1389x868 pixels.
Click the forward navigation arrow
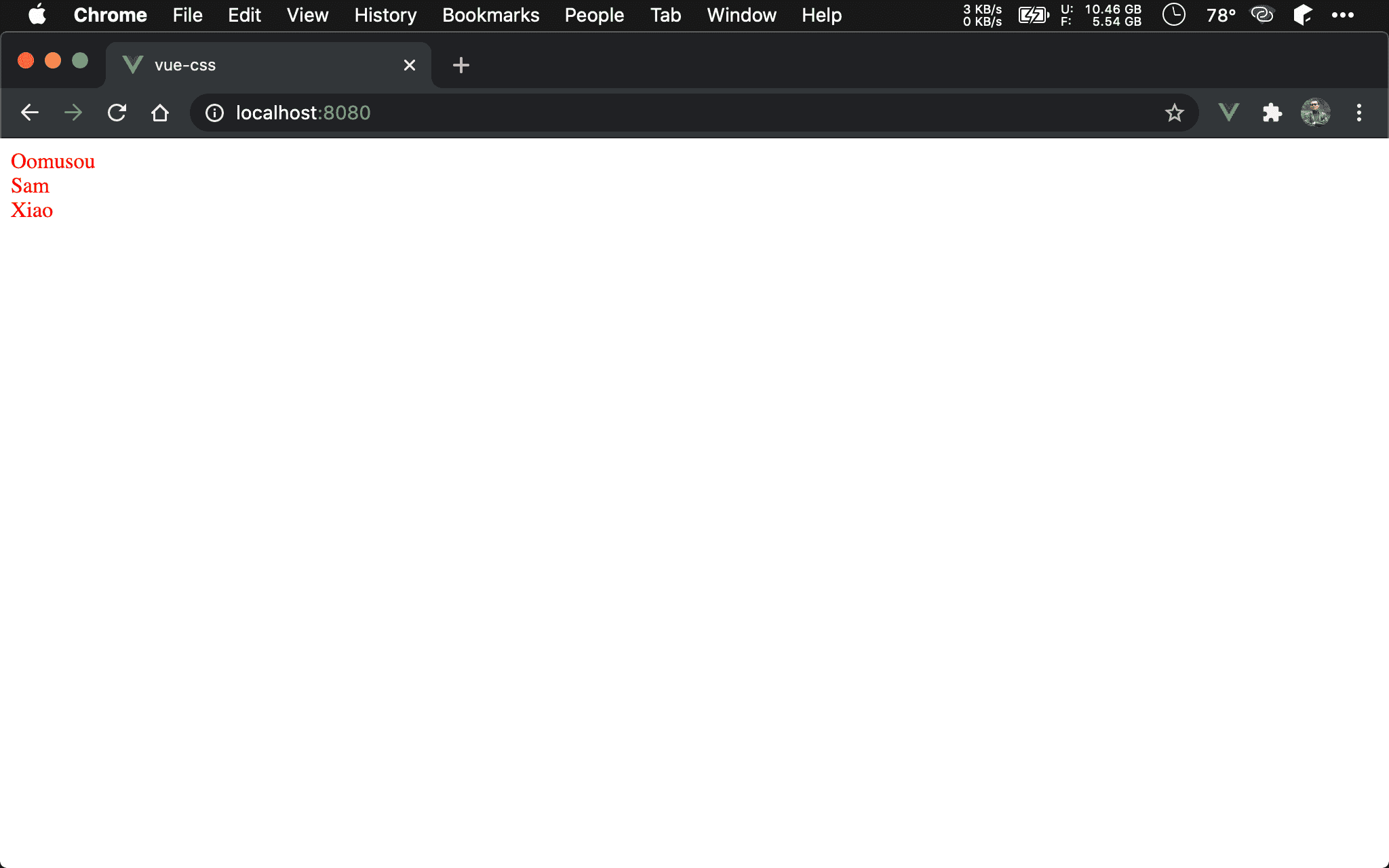[x=73, y=113]
